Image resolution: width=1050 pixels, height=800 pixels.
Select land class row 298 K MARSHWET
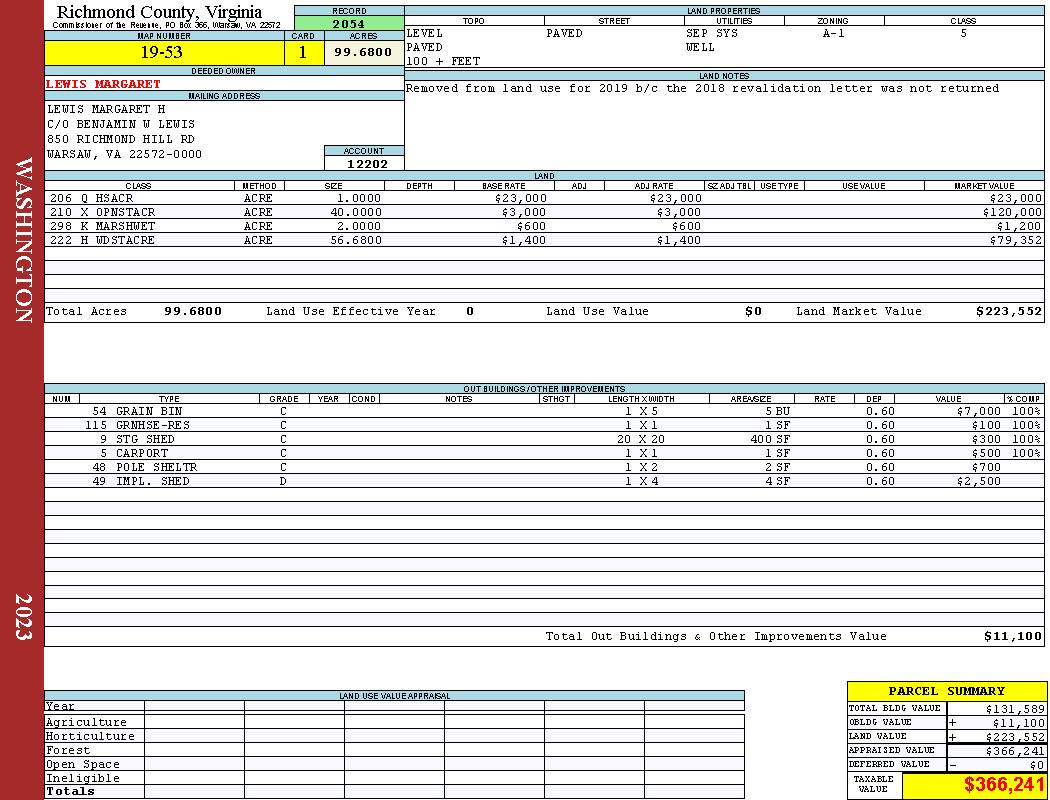544,226
